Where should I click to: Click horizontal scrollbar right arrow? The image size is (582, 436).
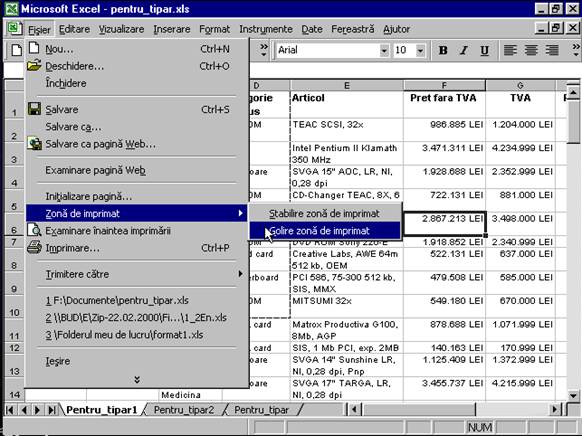pyautogui.click(x=555, y=410)
